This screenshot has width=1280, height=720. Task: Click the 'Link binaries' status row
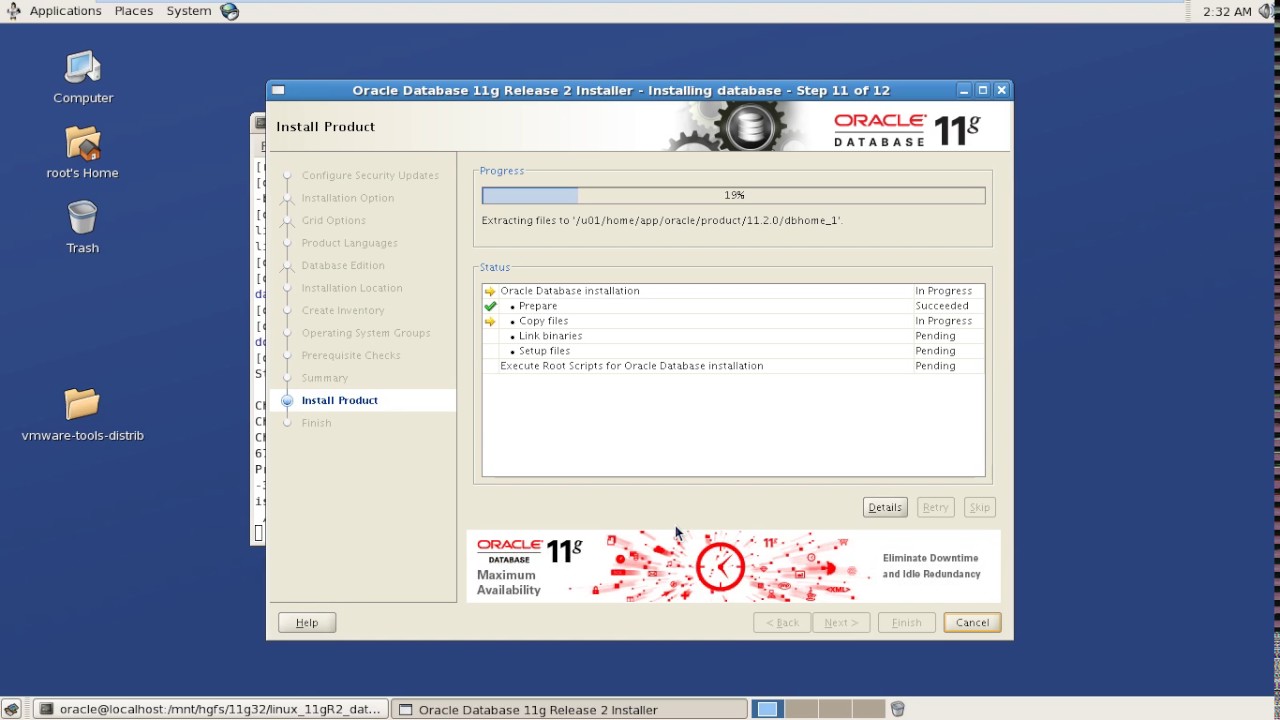[733, 336]
